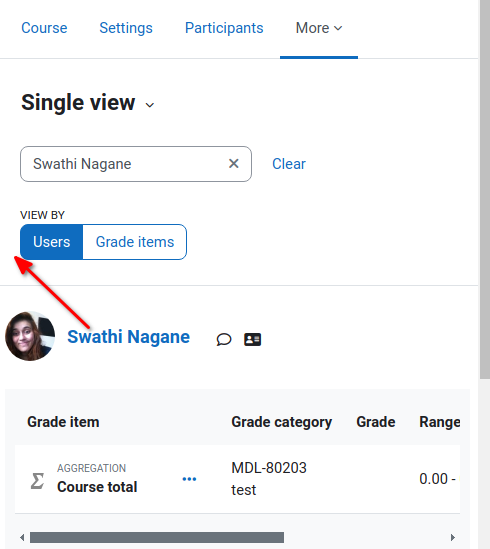Switch view by Users toggle

point(51,242)
